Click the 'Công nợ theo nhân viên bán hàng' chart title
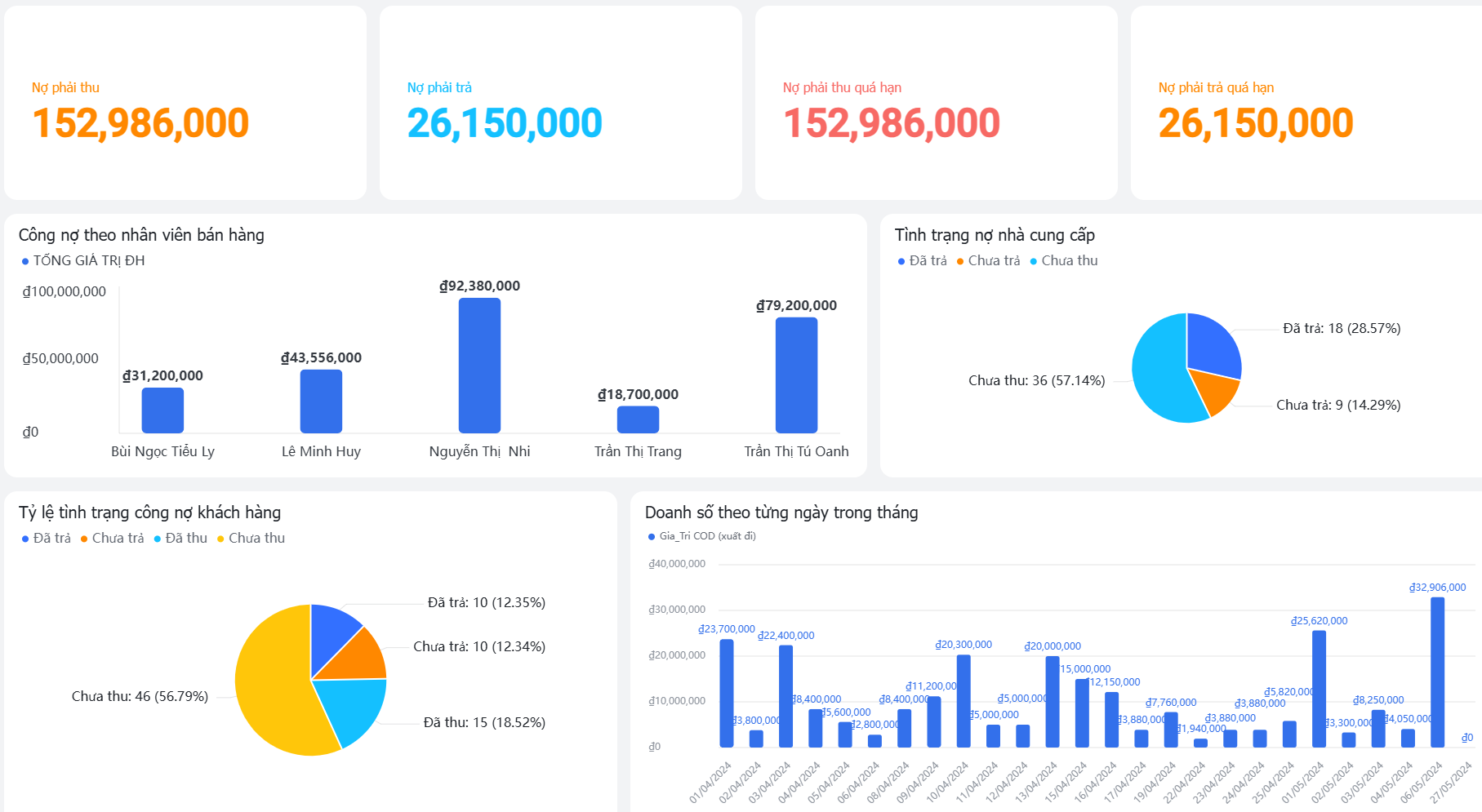Image resolution: width=1482 pixels, height=812 pixels. (x=141, y=235)
